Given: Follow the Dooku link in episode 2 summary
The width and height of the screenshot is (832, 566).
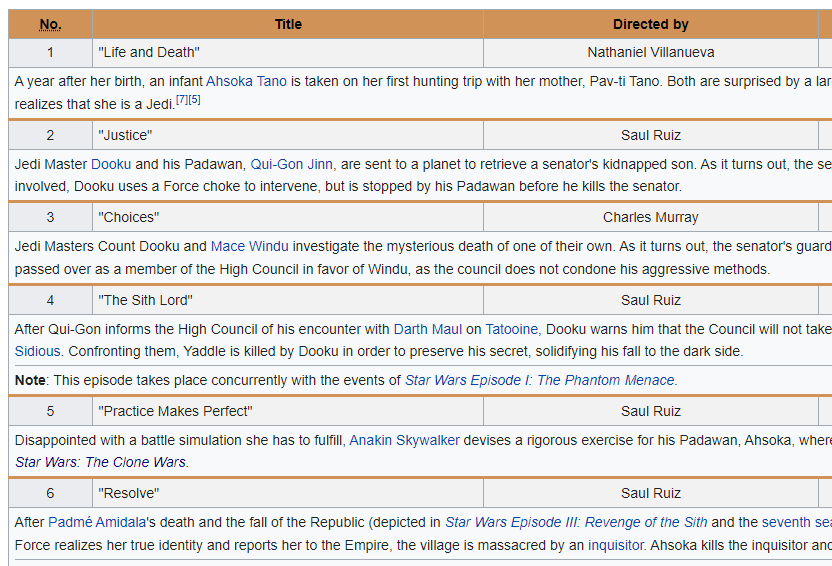Looking at the screenshot, I should click(x=111, y=164).
